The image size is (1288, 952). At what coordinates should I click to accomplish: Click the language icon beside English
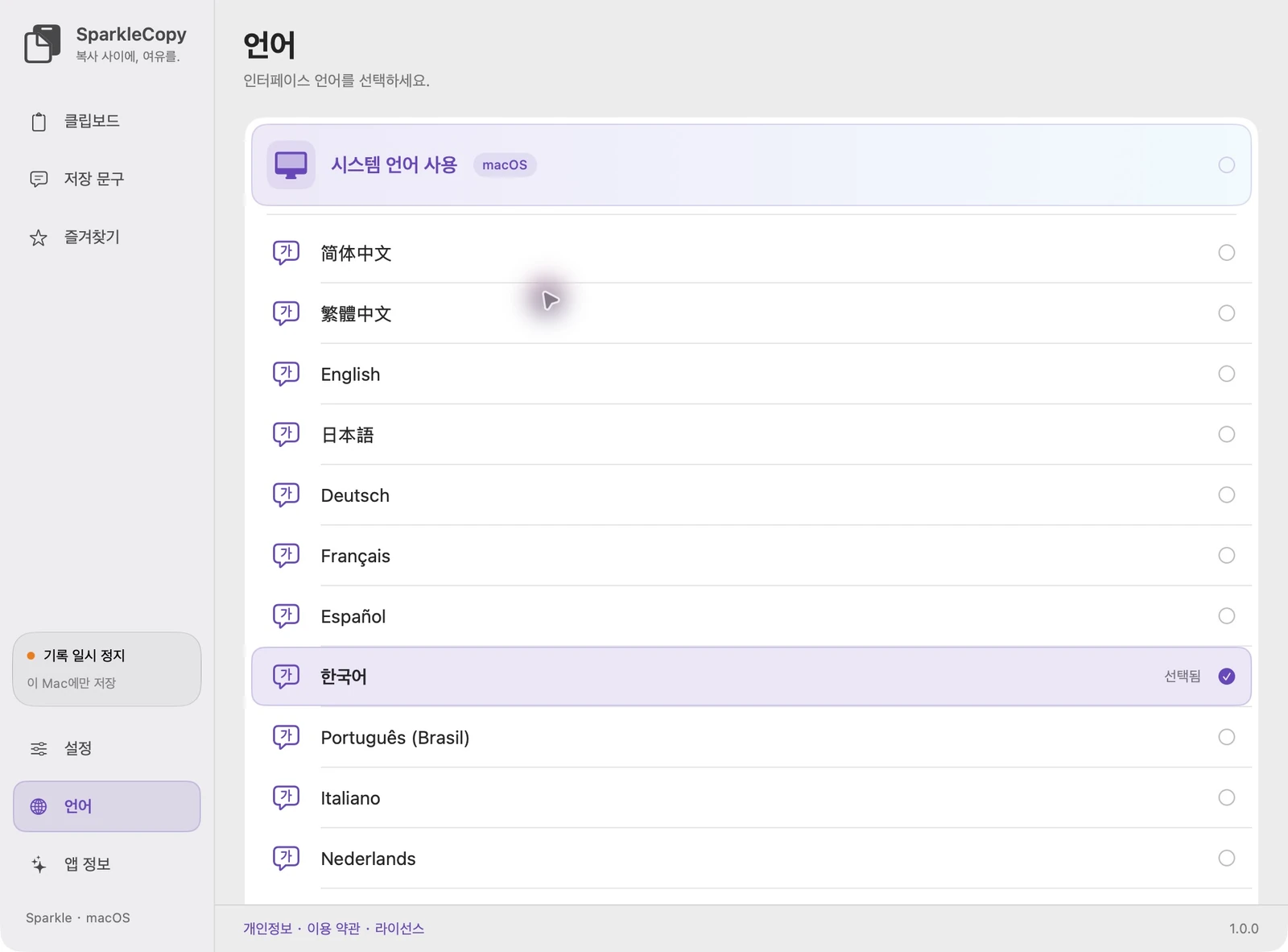[x=286, y=374]
